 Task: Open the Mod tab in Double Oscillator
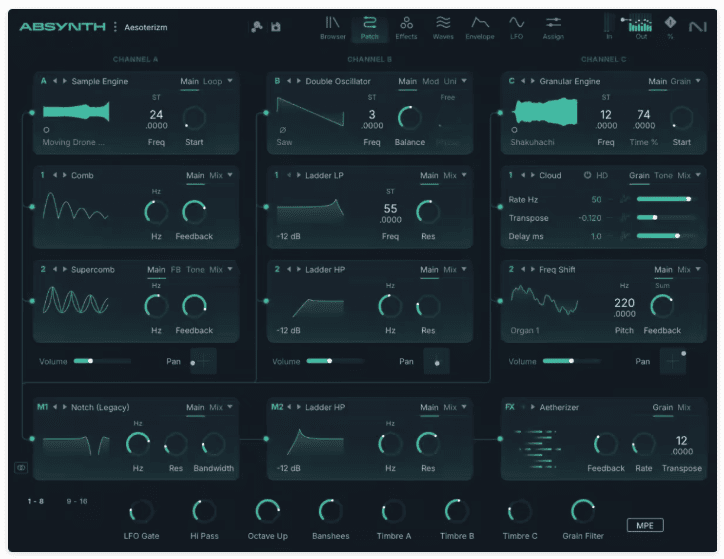point(430,81)
